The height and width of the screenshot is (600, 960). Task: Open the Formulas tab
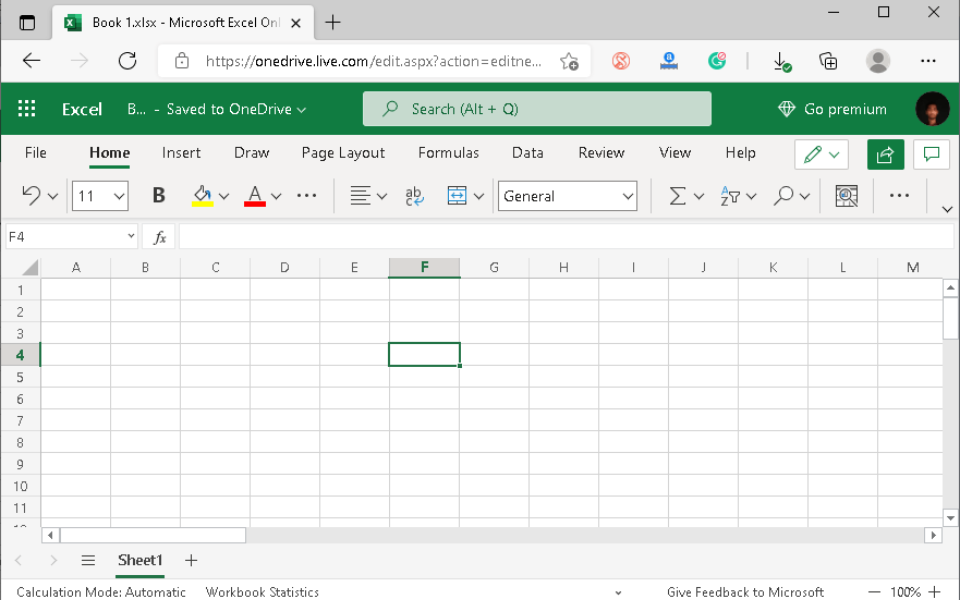click(448, 153)
